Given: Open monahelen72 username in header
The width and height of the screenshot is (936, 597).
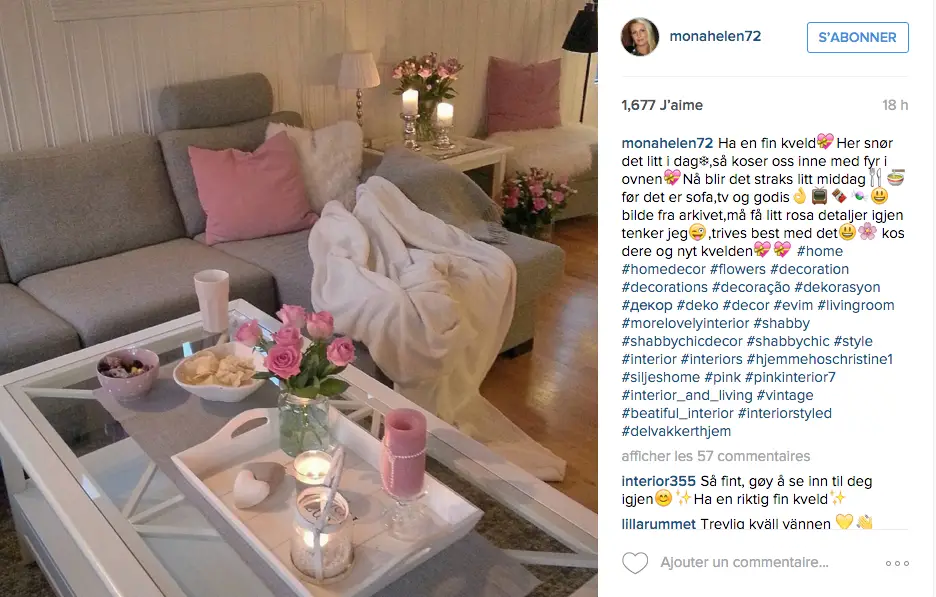Looking at the screenshot, I should pos(715,36).
